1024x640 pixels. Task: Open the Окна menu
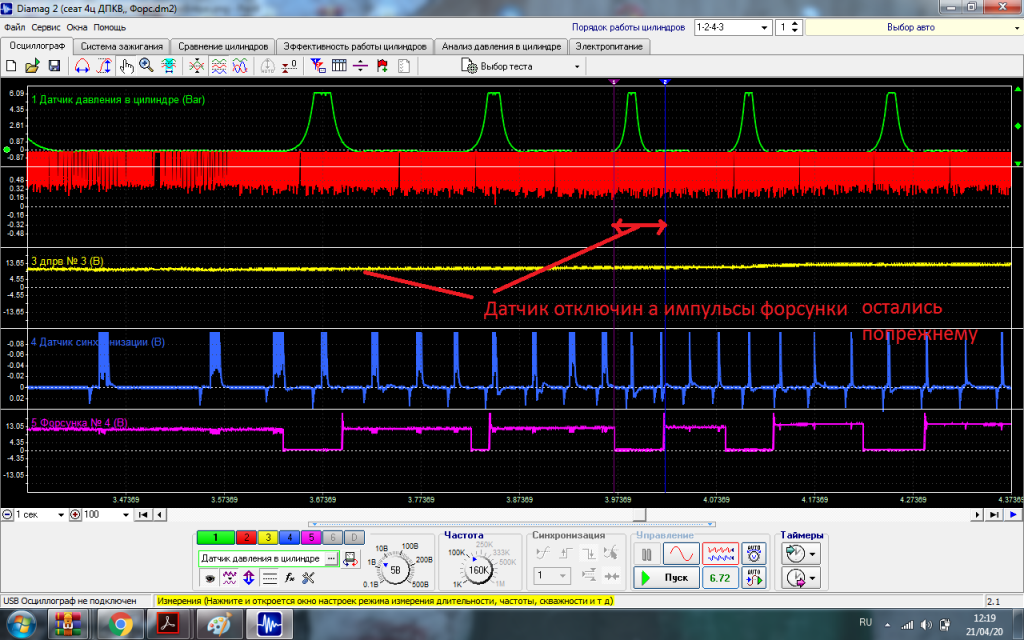(76, 27)
